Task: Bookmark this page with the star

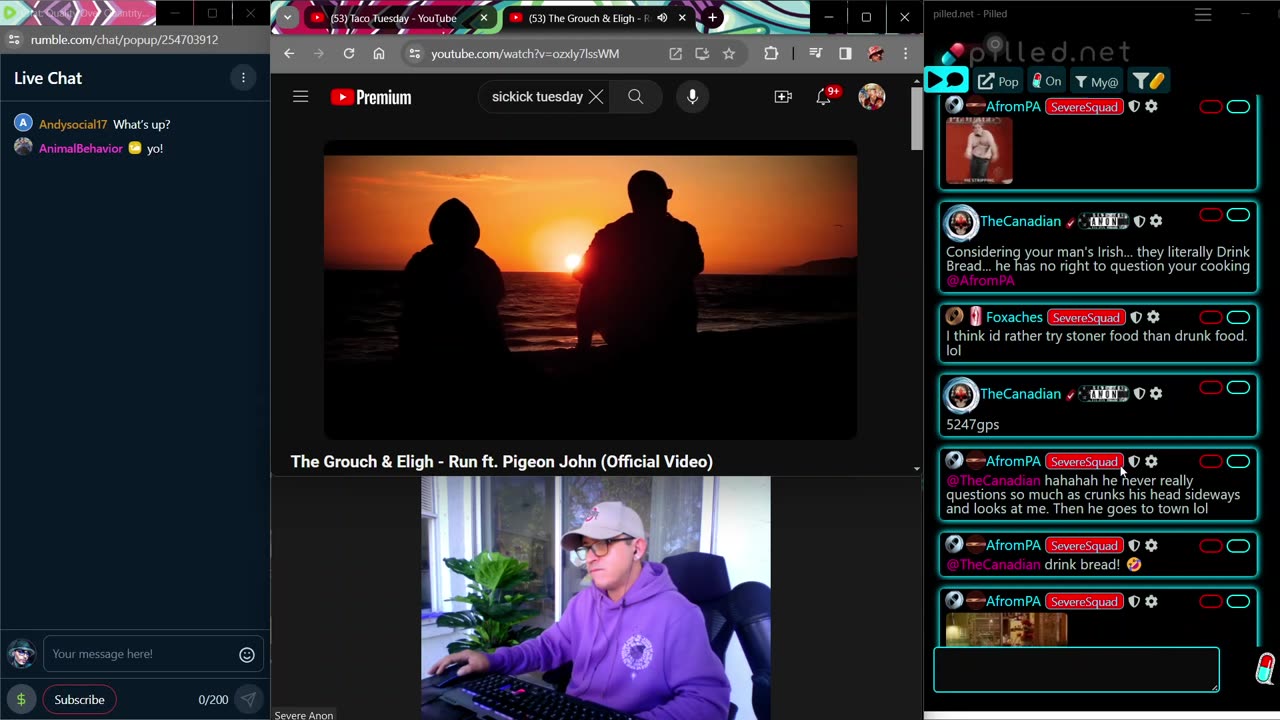Action: click(x=729, y=54)
